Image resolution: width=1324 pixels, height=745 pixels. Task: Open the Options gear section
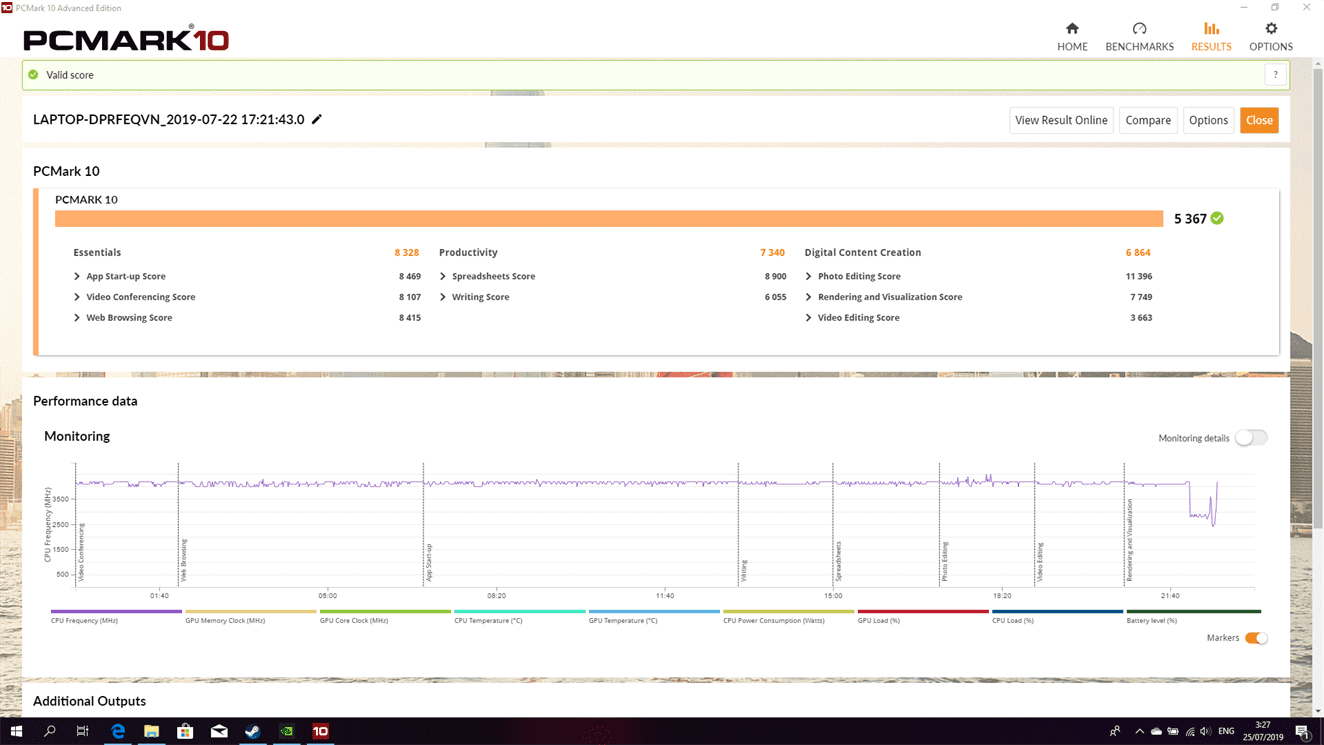click(x=1271, y=37)
